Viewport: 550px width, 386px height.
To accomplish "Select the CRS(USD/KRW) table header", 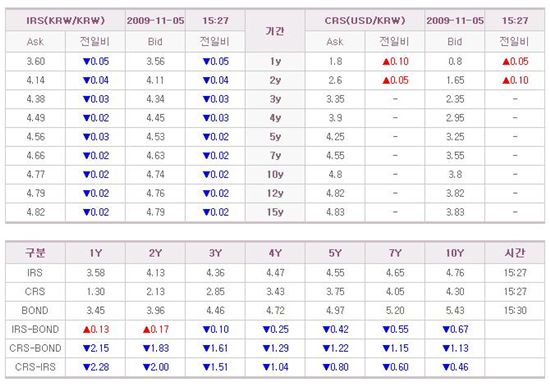I will click(365, 20).
